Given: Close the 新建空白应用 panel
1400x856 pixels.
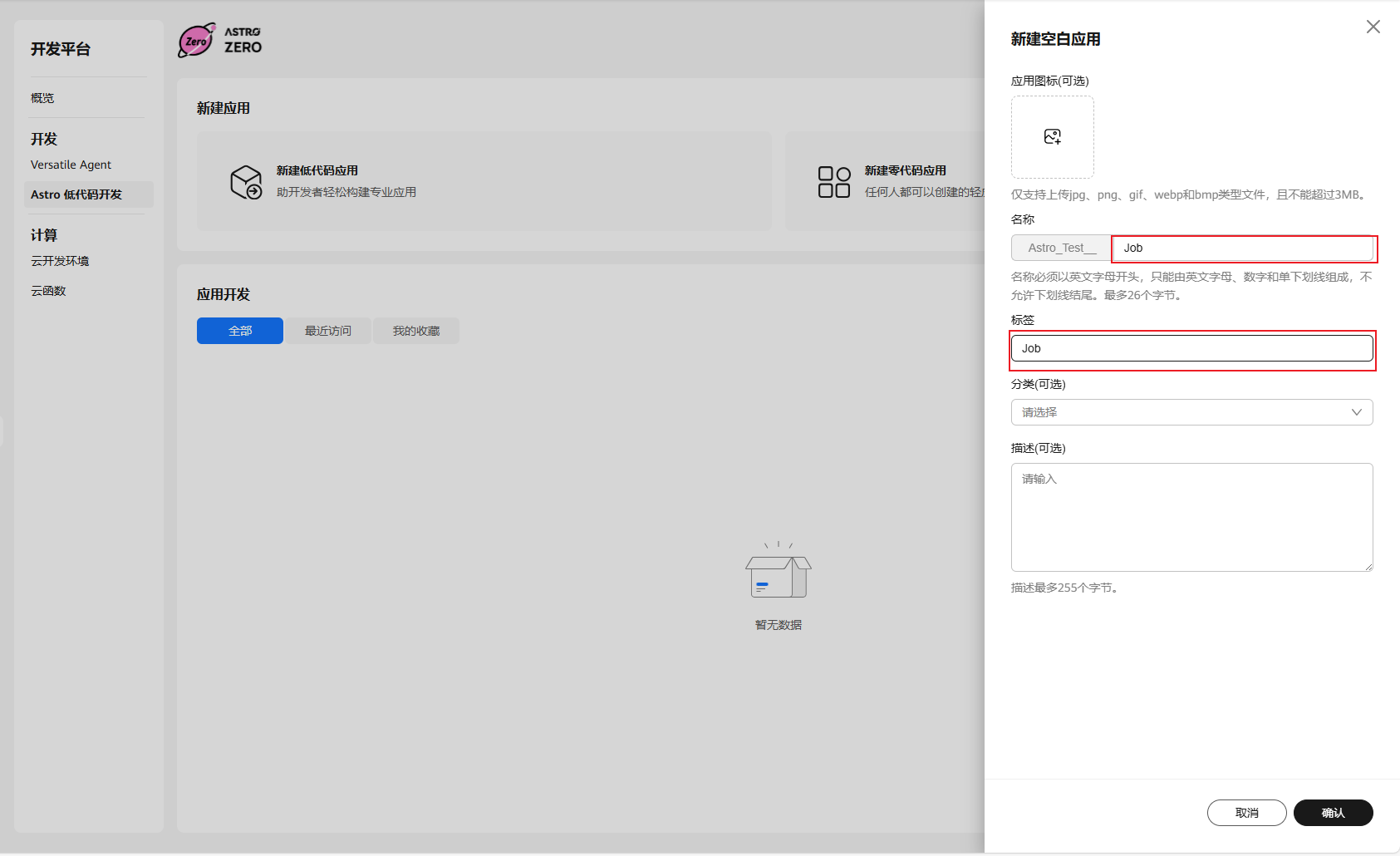Looking at the screenshot, I should coord(1373,27).
